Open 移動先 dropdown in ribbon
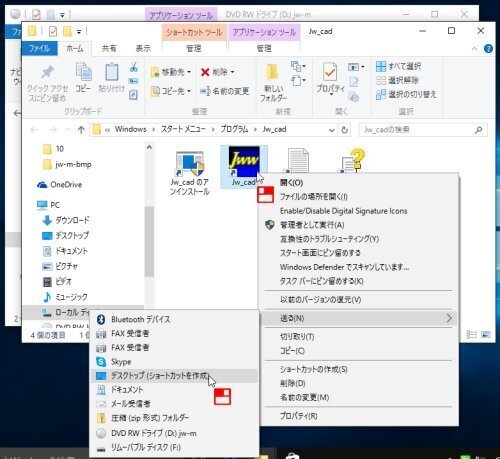Image resolution: width=500 pixels, height=459 pixels. (171, 72)
